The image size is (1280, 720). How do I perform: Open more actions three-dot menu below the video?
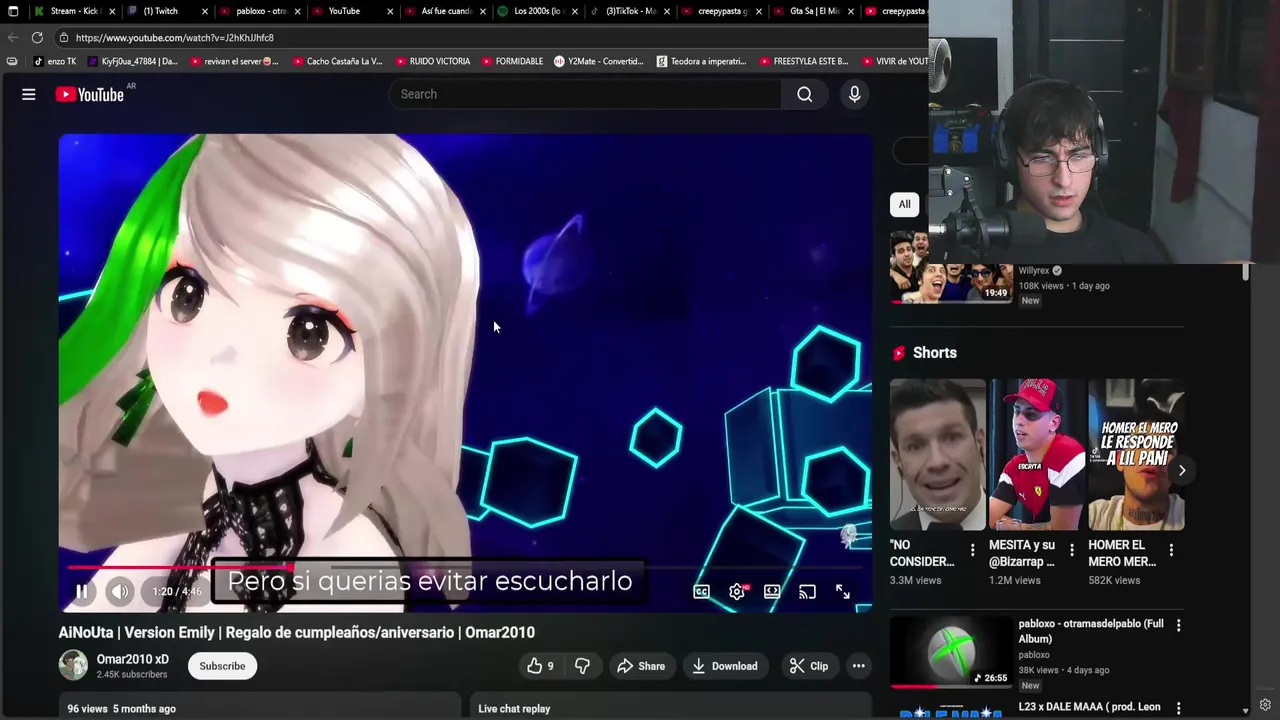(x=858, y=666)
